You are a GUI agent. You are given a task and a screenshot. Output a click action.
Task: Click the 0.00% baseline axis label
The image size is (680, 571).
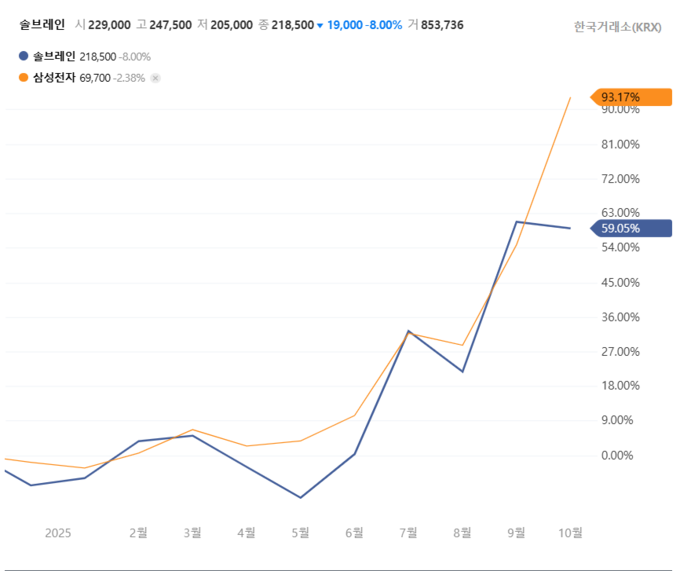point(620,456)
